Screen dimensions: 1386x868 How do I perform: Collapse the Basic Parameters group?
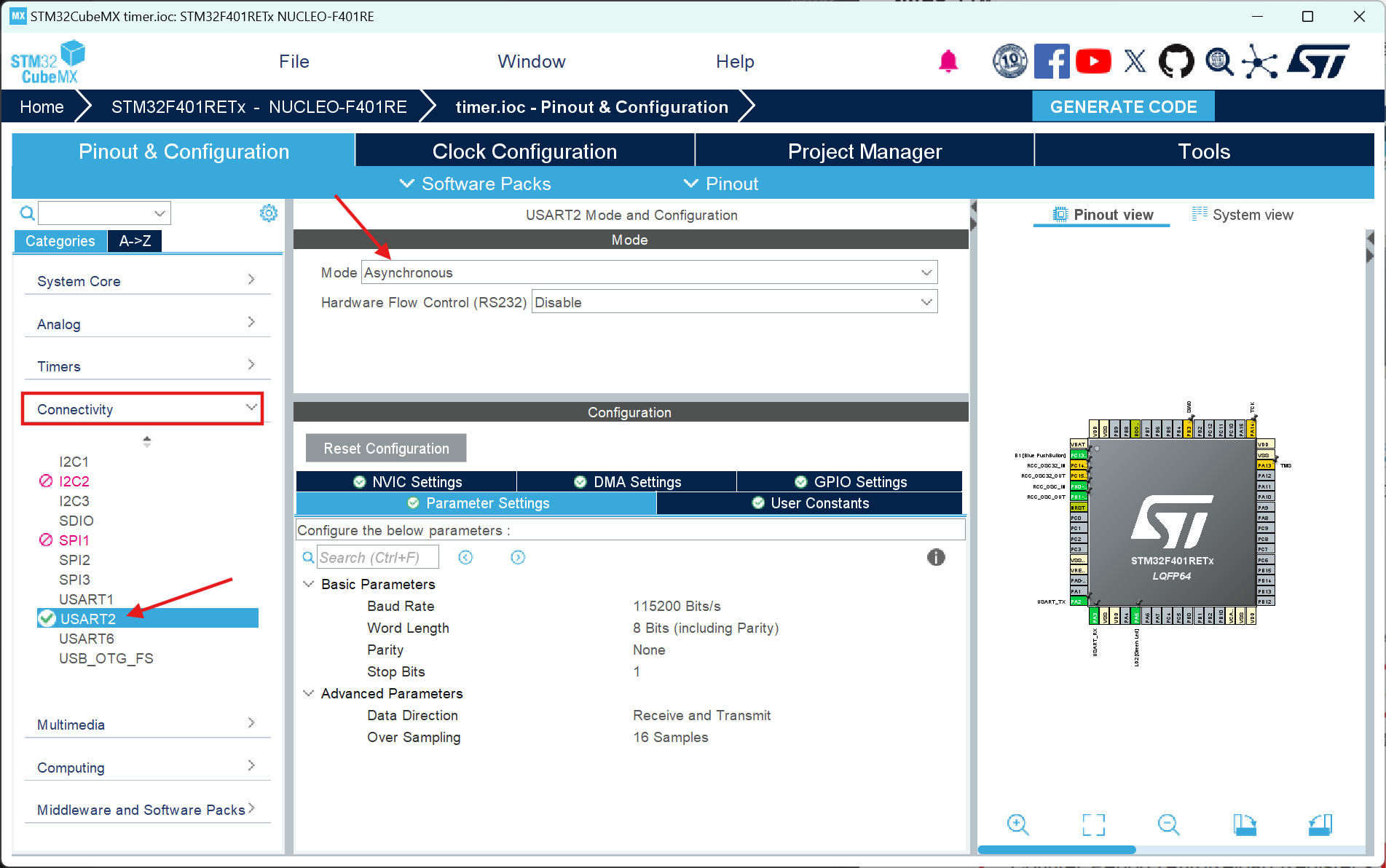pyautogui.click(x=308, y=584)
